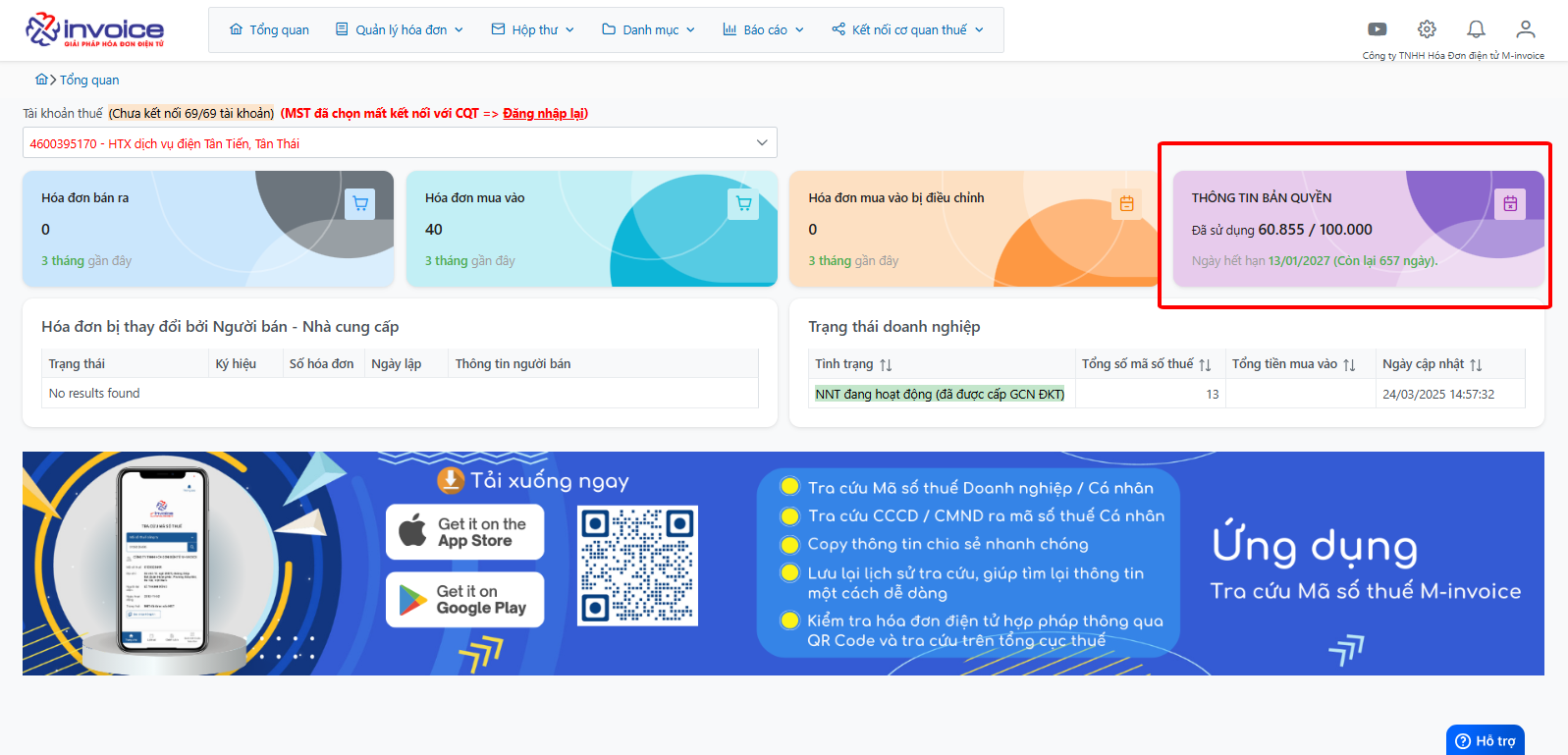Sort by Tình trạng column arrows
1568x755 pixels.
click(886, 364)
